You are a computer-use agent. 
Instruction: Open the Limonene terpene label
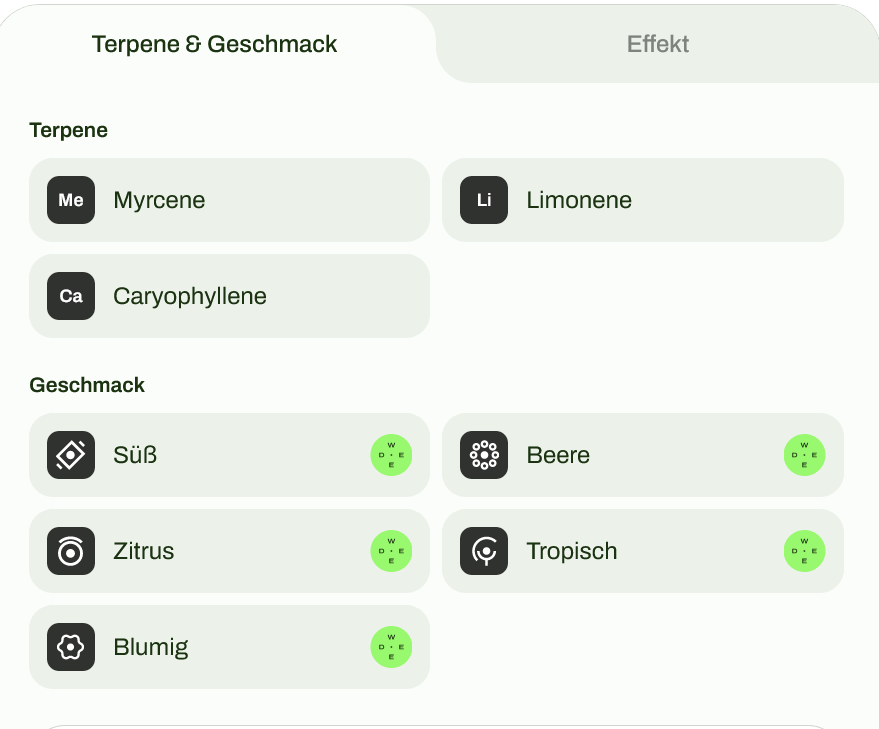pyautogui.click(x=579, y=200)
